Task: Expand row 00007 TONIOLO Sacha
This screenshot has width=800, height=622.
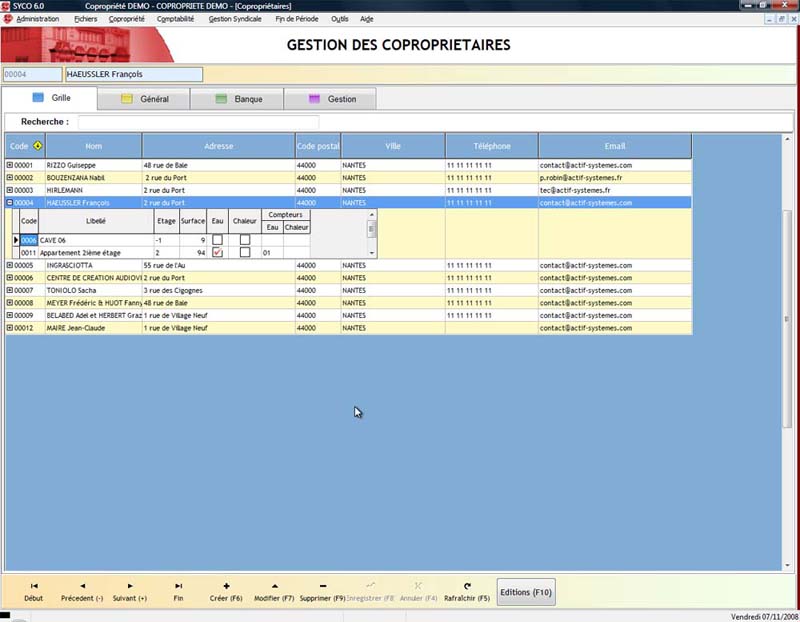Action: tap(11, 290)
